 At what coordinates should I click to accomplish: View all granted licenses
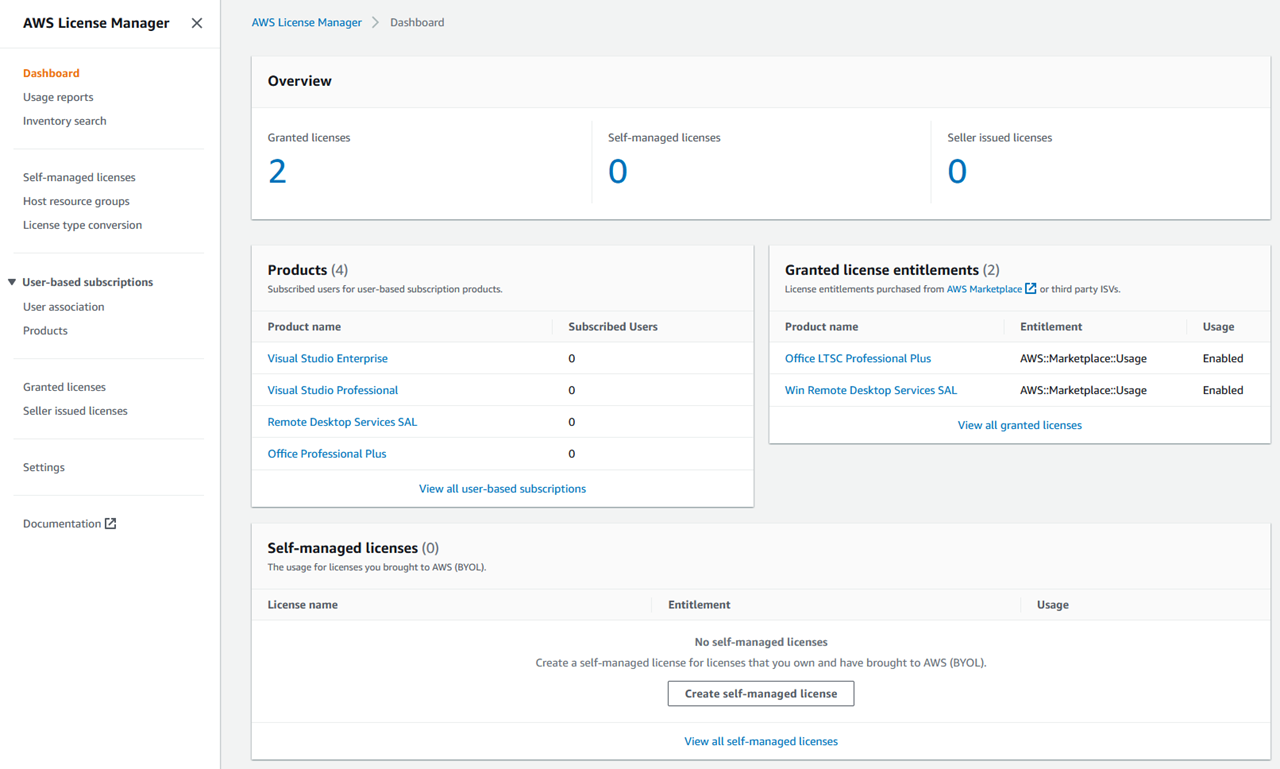coord(1019,424)
